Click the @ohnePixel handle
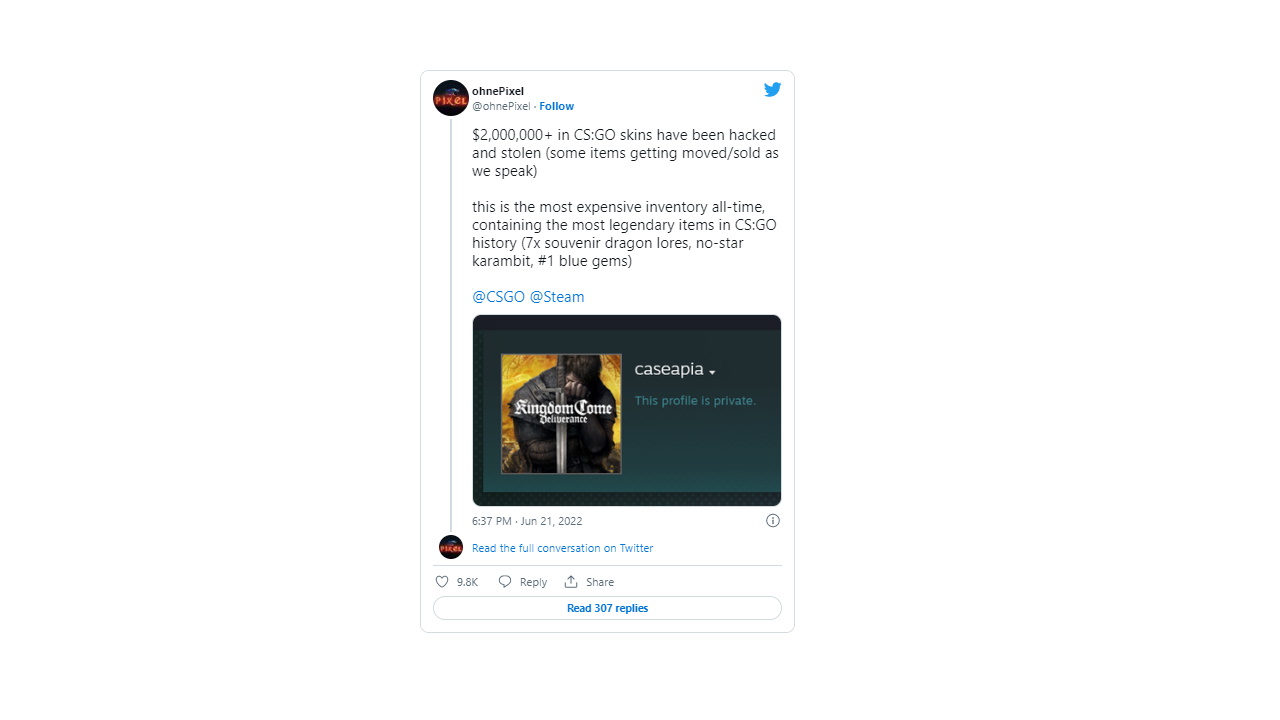1280x720 pixels. point(501,106)
